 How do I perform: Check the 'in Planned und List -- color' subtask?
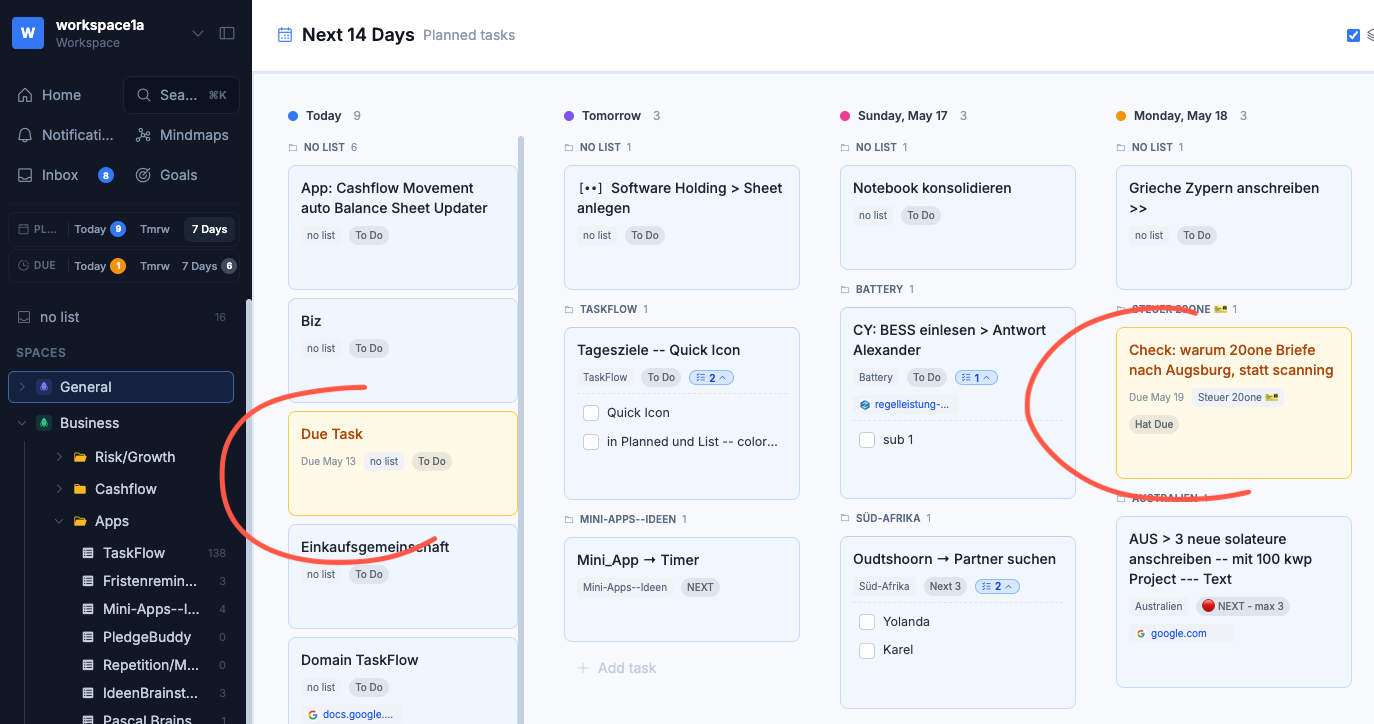pyautogui.click(x=591, y=442)
